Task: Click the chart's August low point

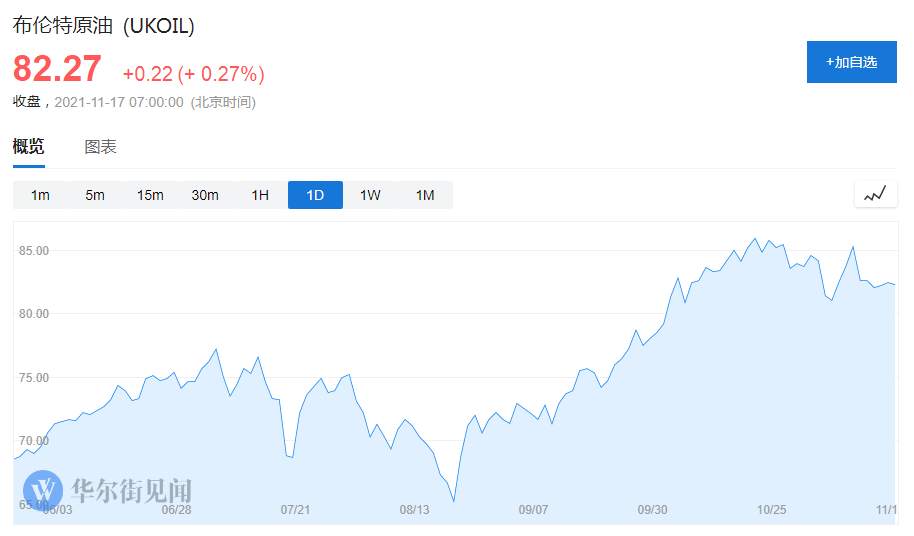Action: (454, 502)
